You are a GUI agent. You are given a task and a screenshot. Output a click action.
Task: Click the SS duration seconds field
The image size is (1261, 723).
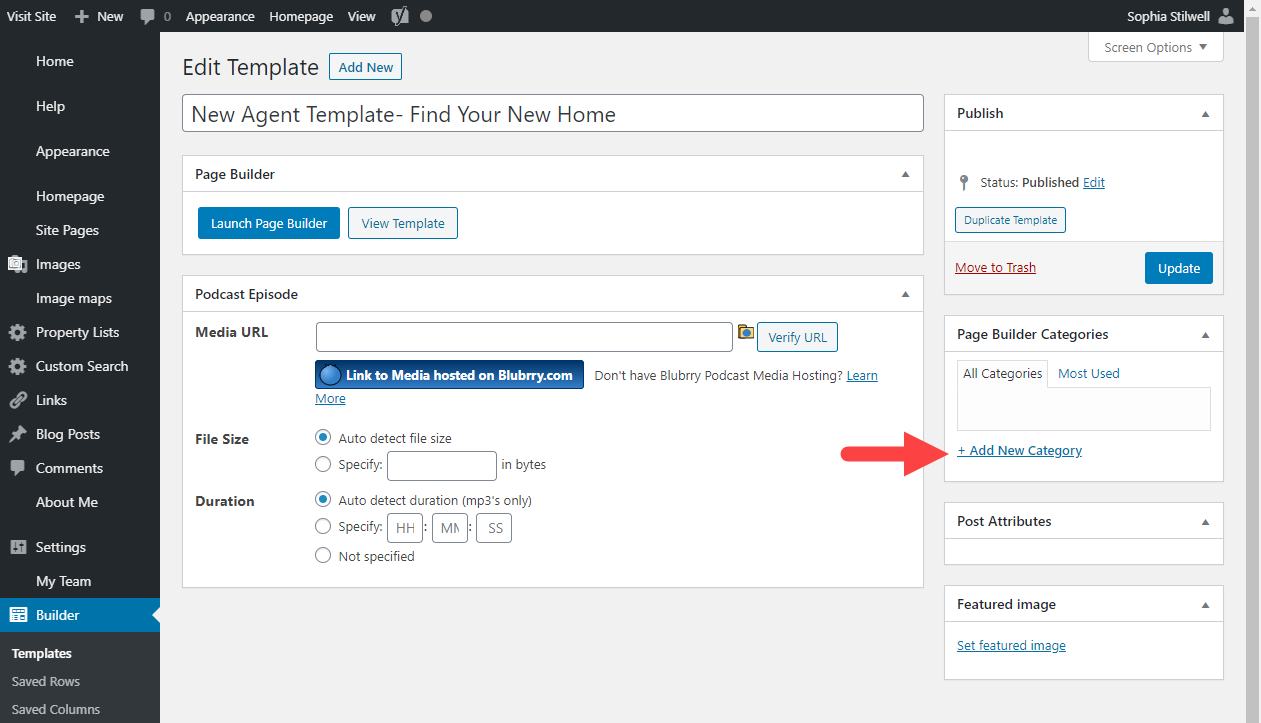click(494, 528)
